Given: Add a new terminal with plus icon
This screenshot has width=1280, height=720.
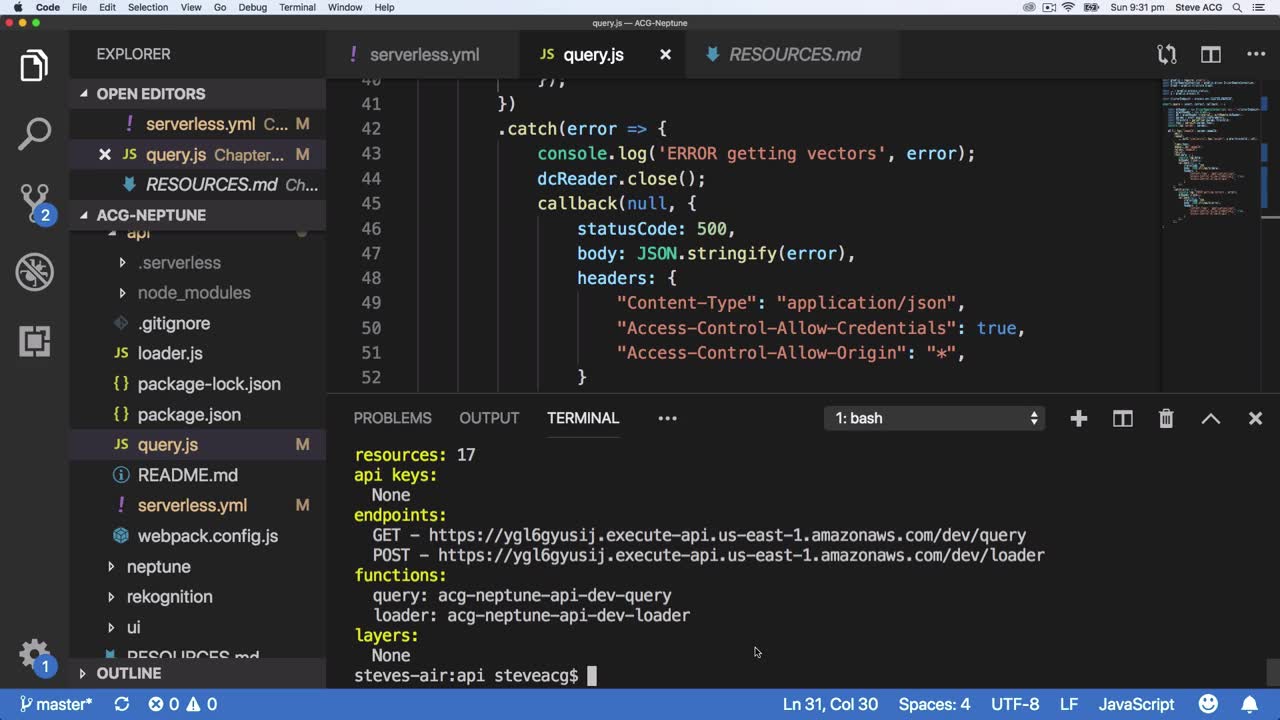Looking at the screenshot, I should point(1078,419).
